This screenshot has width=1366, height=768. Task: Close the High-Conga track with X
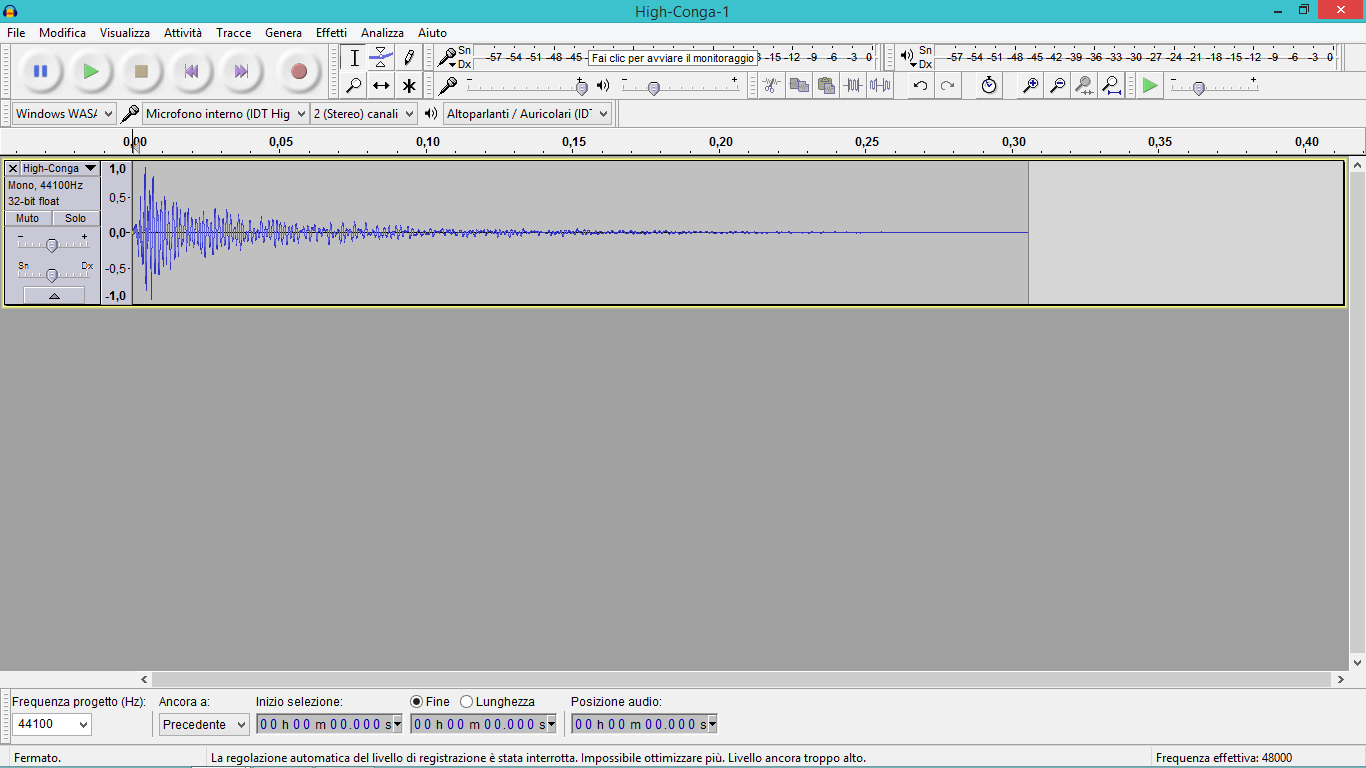(x=13, y=169)
